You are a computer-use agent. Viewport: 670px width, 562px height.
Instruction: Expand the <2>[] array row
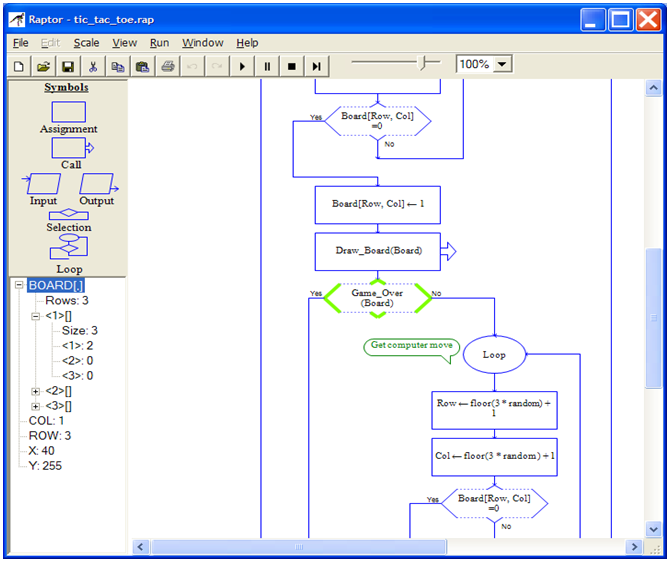(36, 391)
